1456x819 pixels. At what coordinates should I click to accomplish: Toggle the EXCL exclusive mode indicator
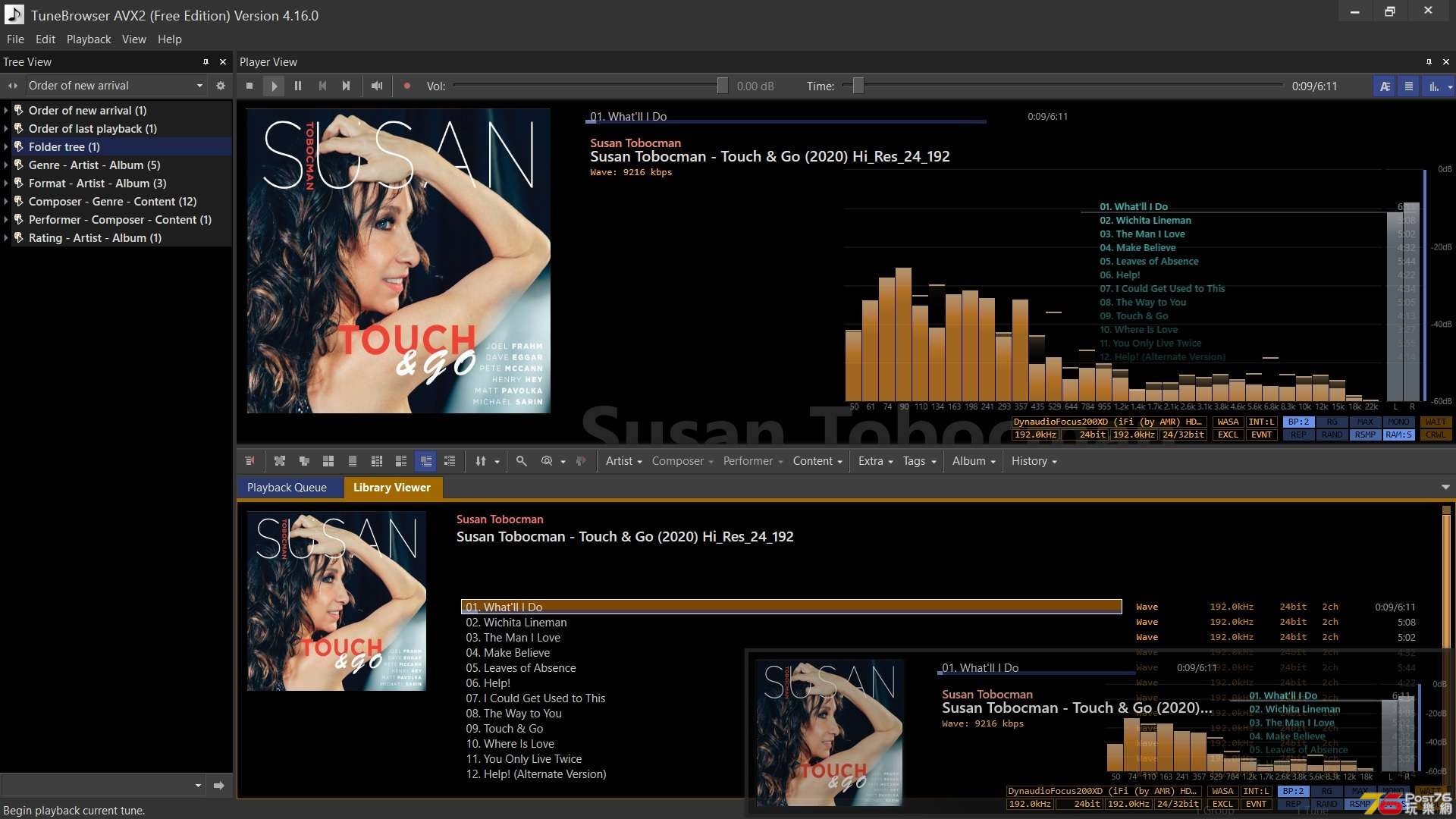(1228, 435)
